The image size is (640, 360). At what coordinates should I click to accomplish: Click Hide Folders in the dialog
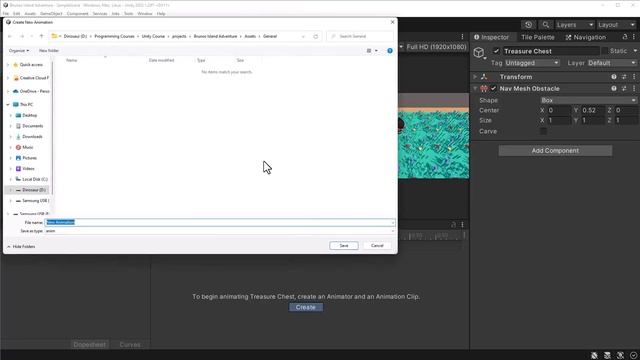point(21,247)
